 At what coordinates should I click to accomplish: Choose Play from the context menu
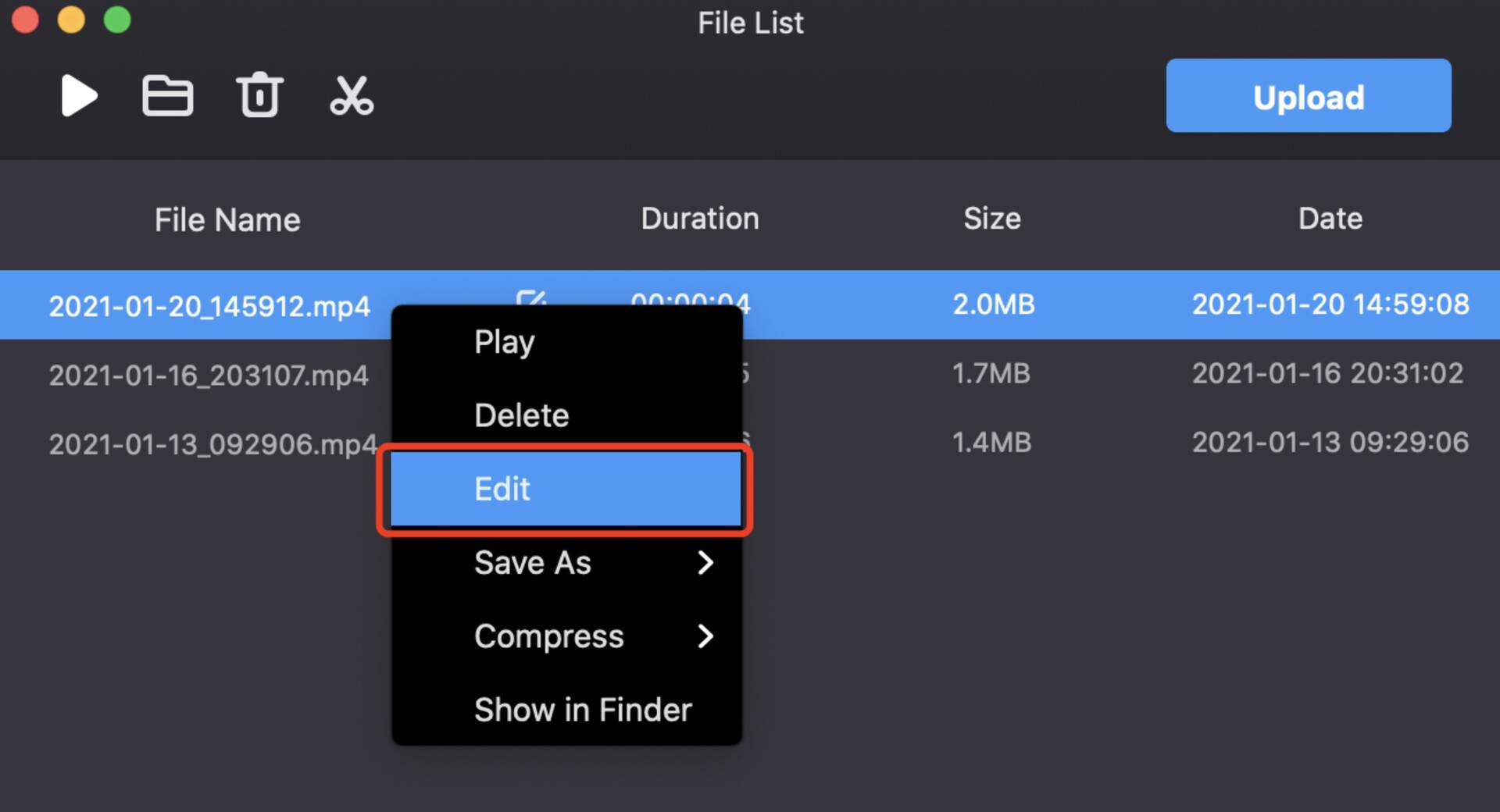[x=505, y=342]
